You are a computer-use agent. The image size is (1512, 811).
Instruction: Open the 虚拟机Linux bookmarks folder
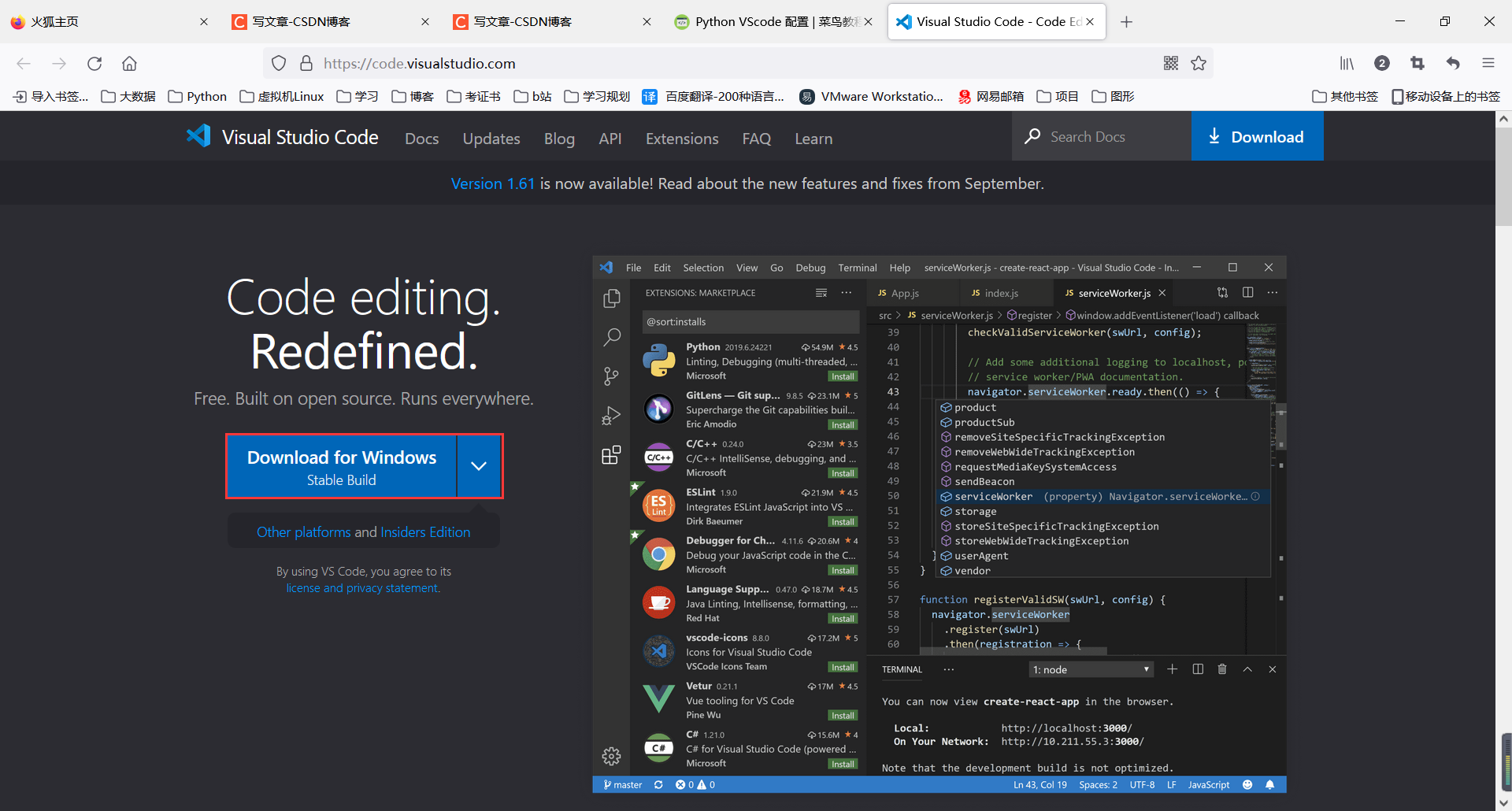[x=282, y=96]
